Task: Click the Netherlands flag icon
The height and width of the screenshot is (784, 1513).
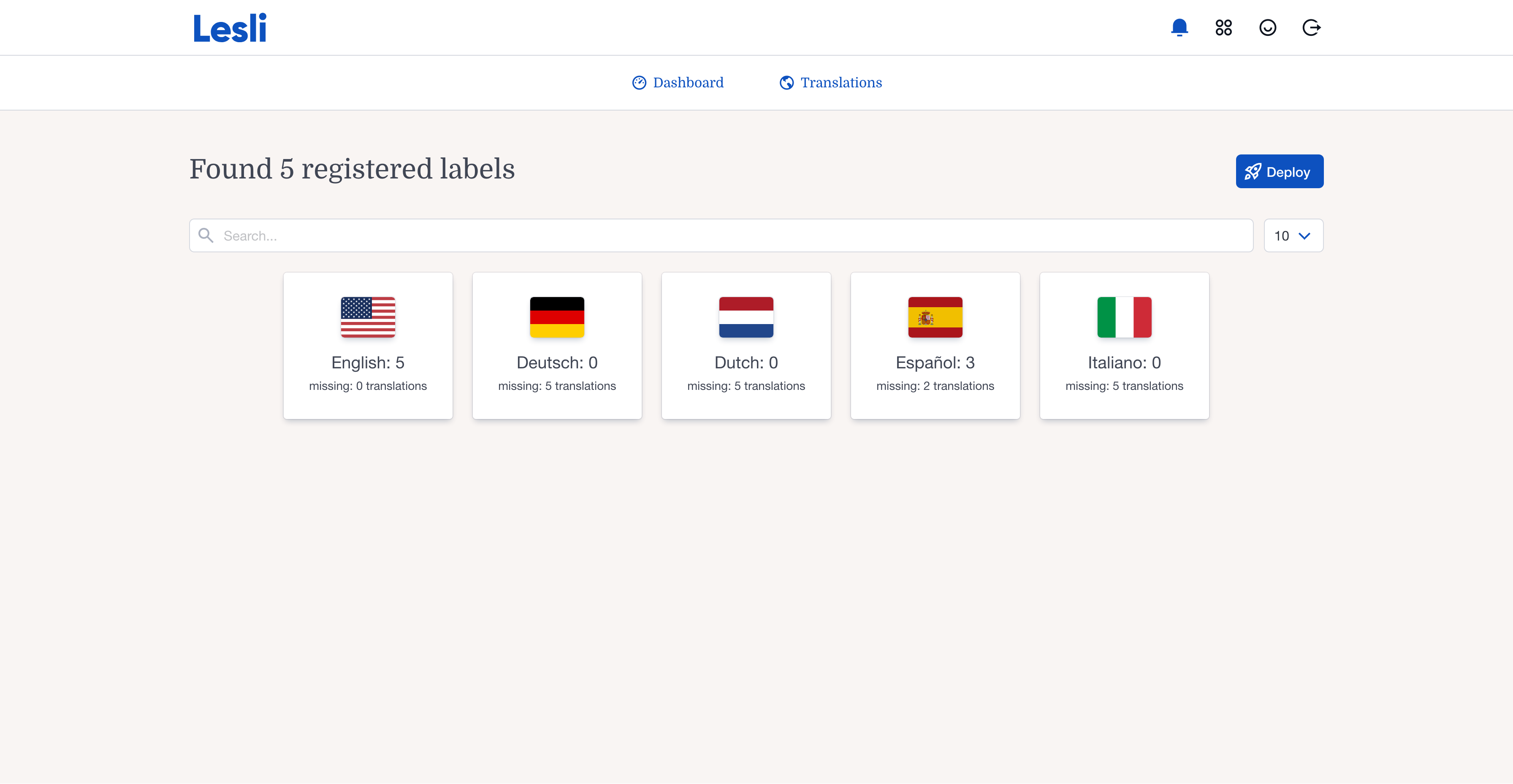Action: (746, 317)
